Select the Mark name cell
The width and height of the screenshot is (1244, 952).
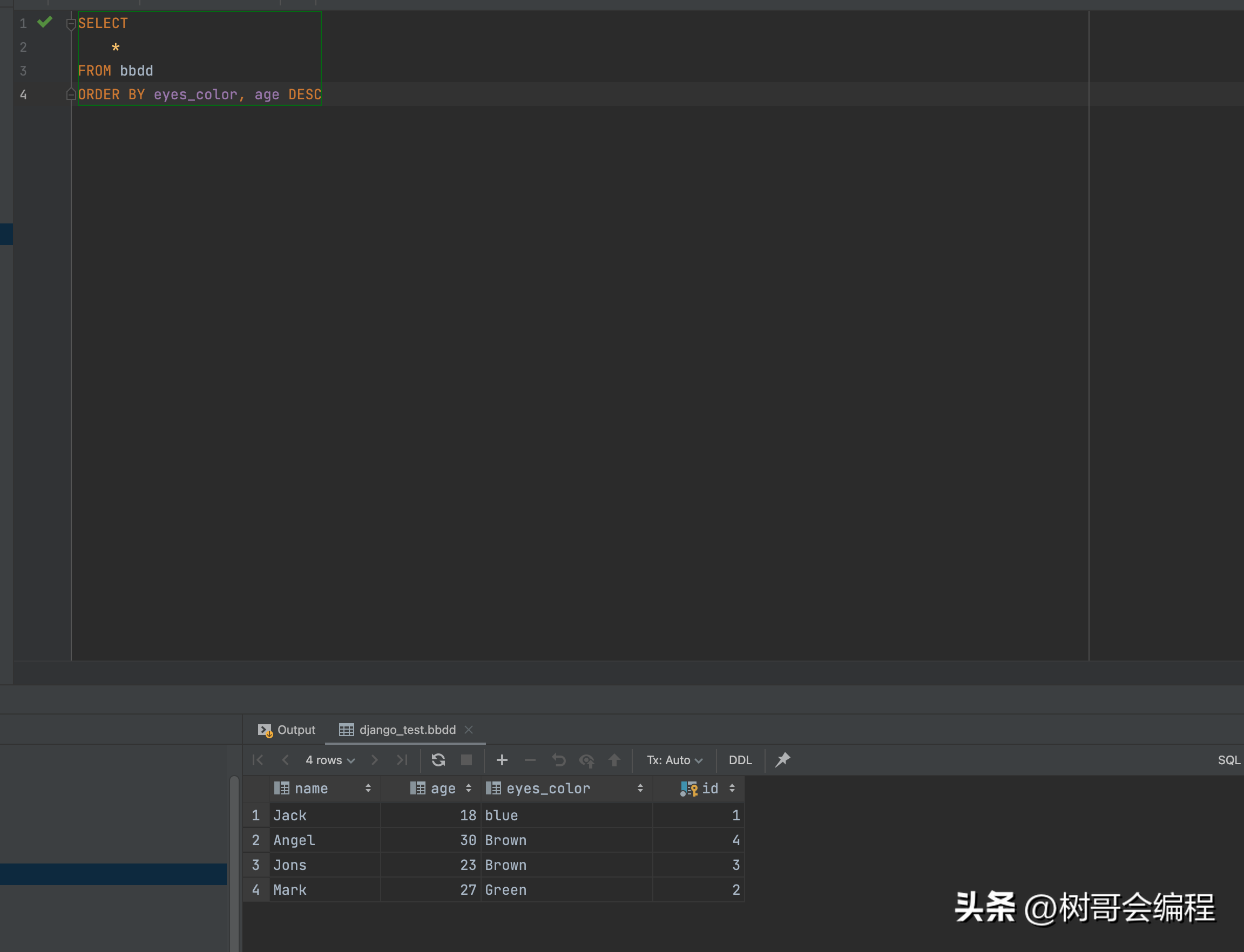pyautogui.click(x=325, y=890)
